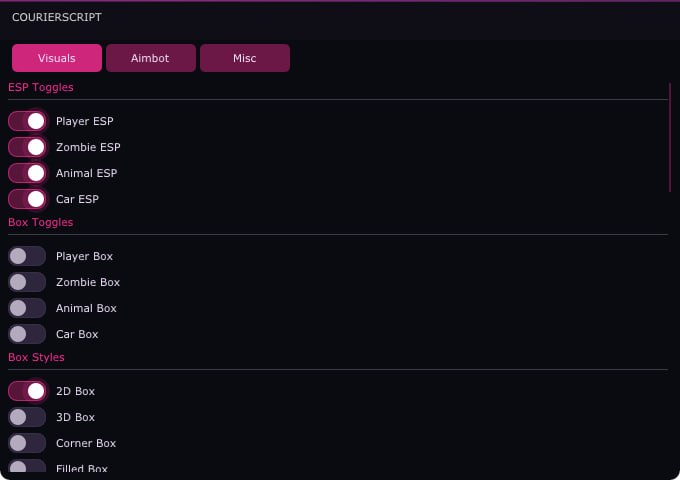Screen dimensions: 680x481
Task: Click the ESP Toggles section header
Action: click(41, 87)
